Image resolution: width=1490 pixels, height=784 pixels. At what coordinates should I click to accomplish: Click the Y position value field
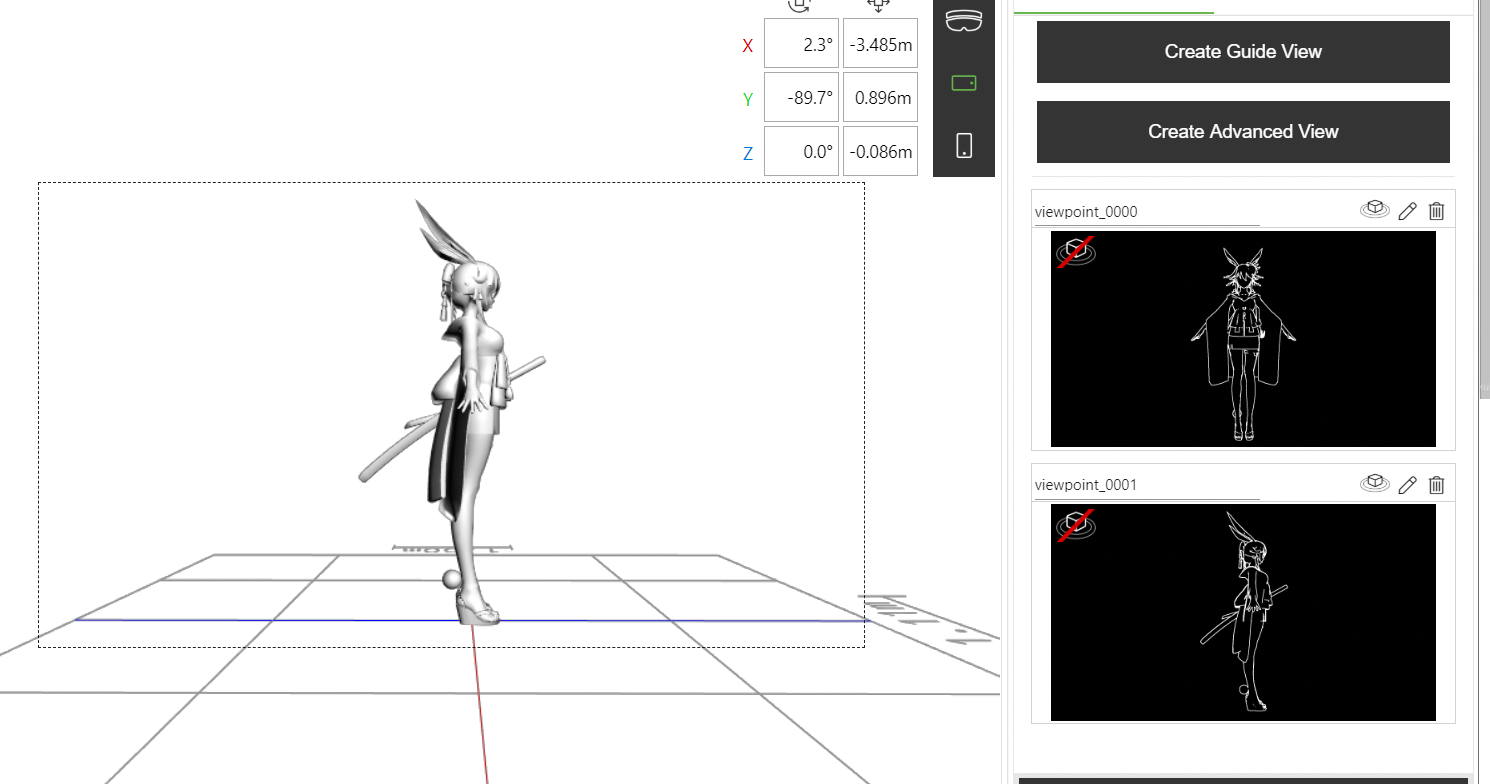click(x=879, y=96)
